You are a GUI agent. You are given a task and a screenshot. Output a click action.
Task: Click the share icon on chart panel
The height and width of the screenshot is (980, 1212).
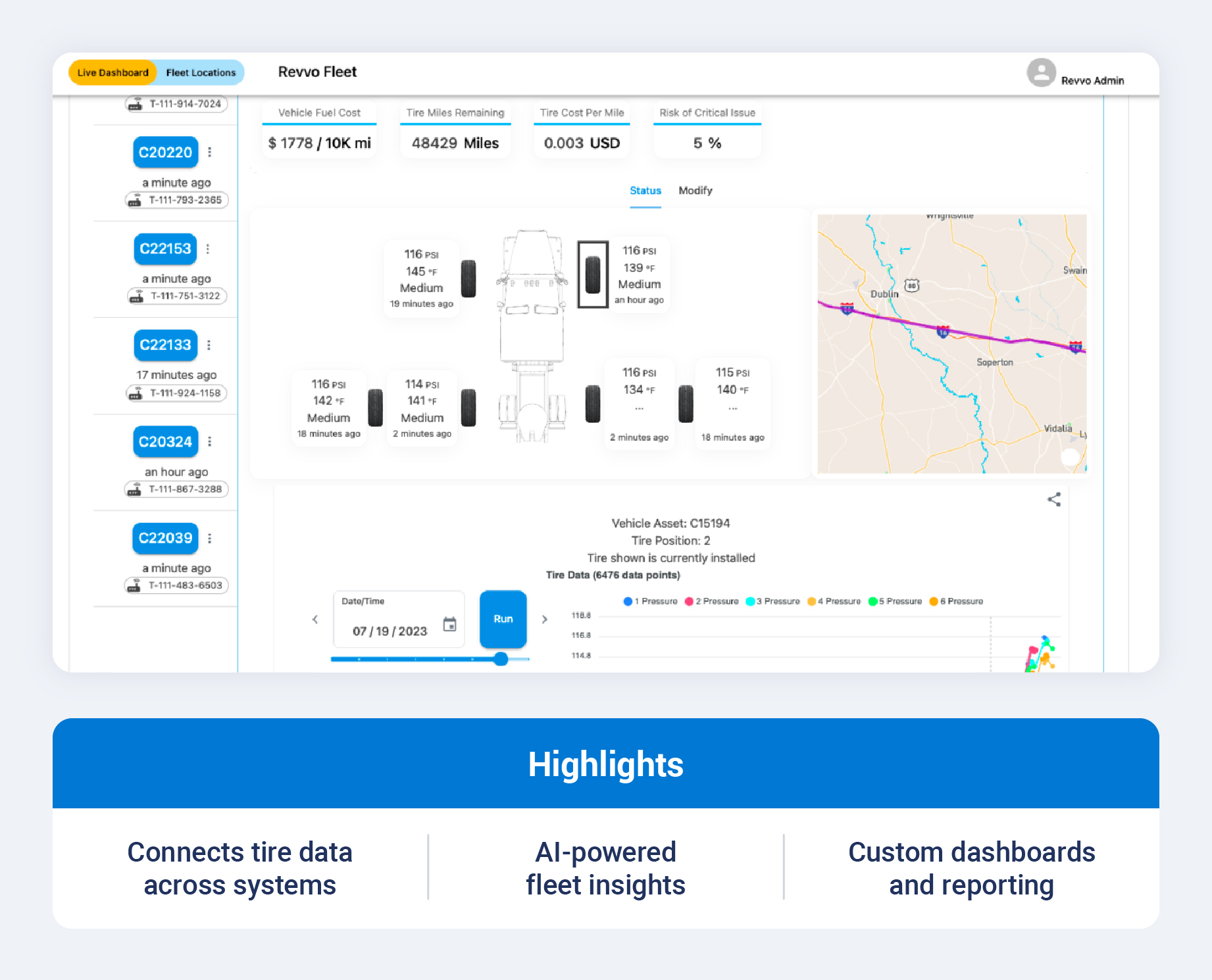point(1054,500)
